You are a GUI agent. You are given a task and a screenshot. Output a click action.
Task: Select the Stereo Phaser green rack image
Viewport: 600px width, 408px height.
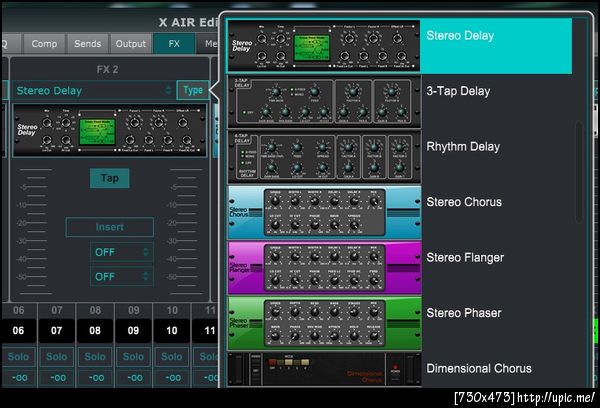click(324, 323)
